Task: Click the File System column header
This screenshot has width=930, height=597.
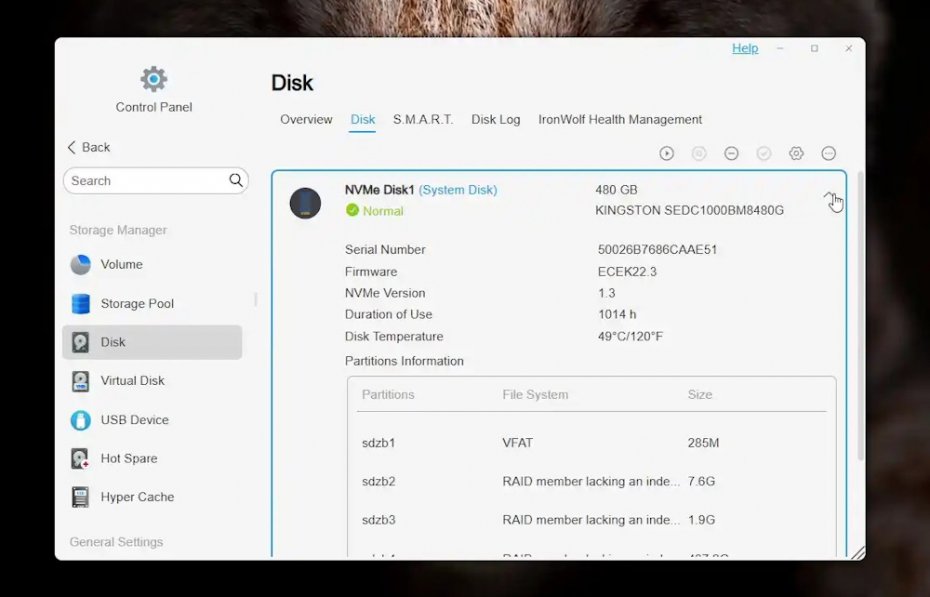Action: (535, 395)
